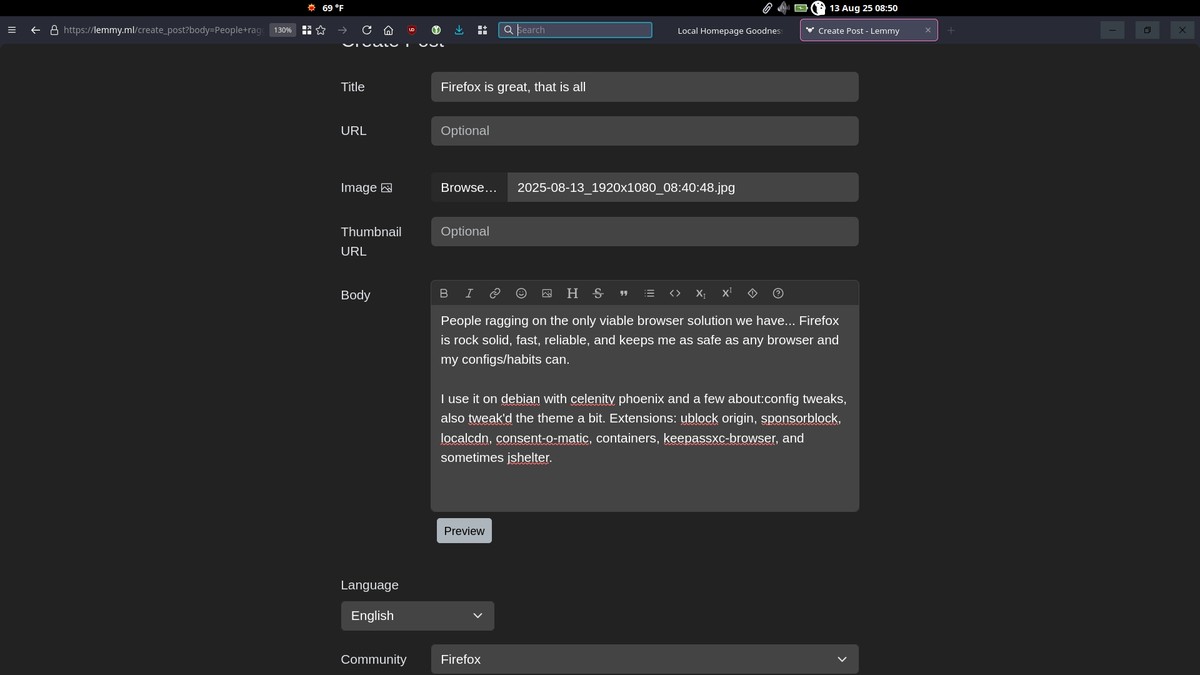Toggle code formatting in the body
The width and height of the screenshot is (1200, 675).
tap(675, 293)
